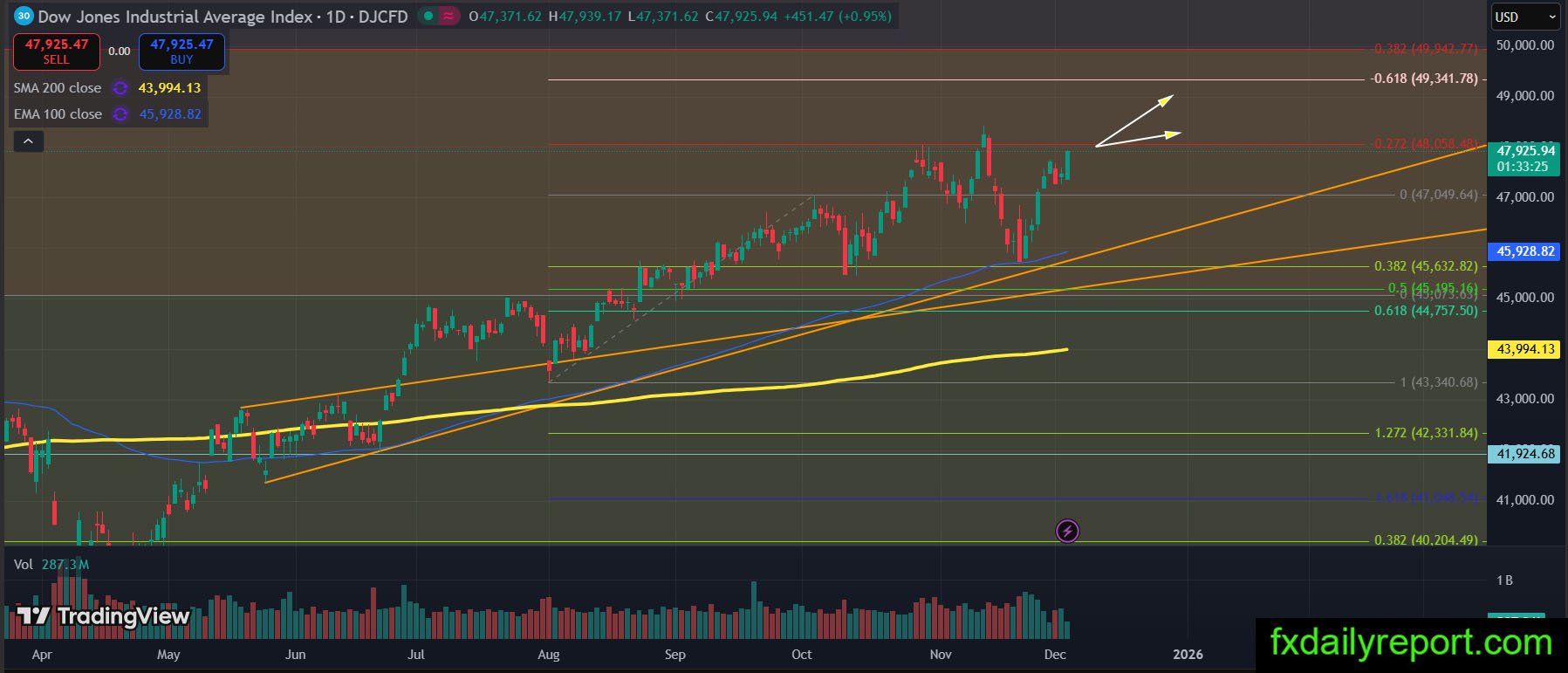Click the blue 45,928.82 price scale label

point(1525,251)
